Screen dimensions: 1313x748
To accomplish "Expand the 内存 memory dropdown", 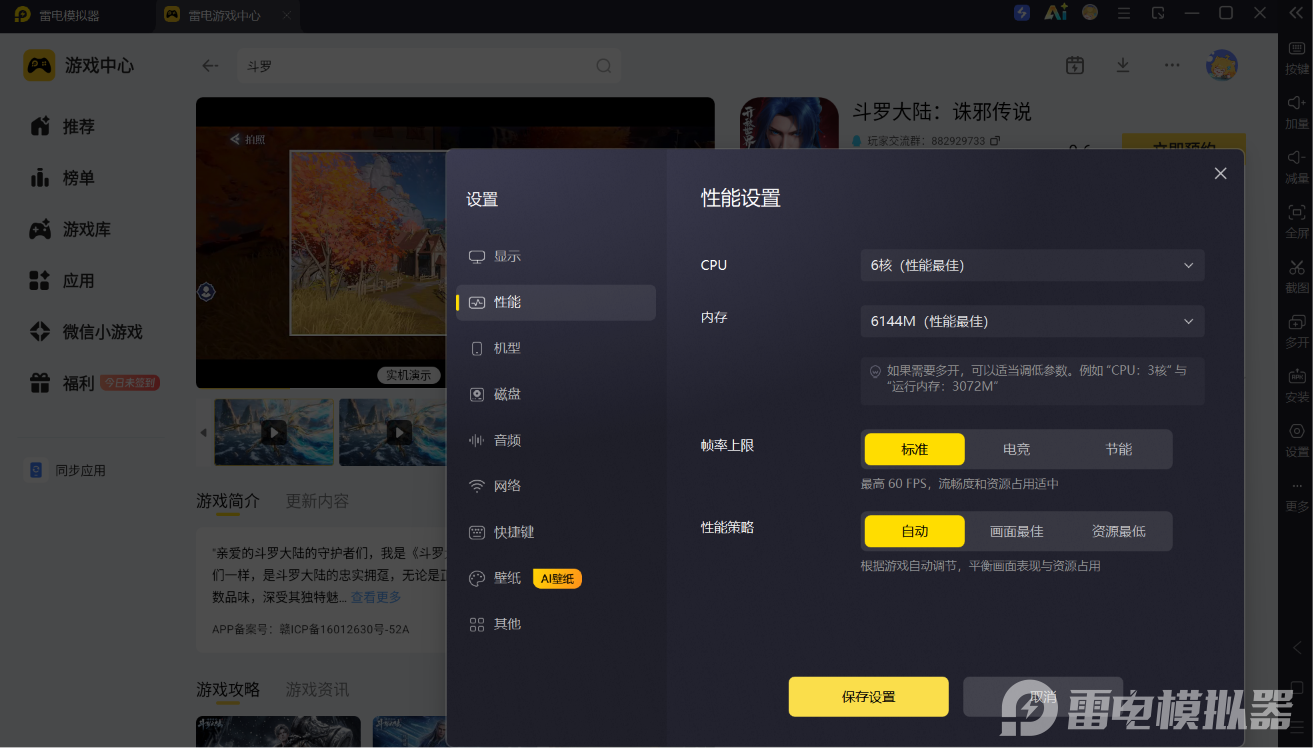I will pyautogui.click(x=1032, y=322).
